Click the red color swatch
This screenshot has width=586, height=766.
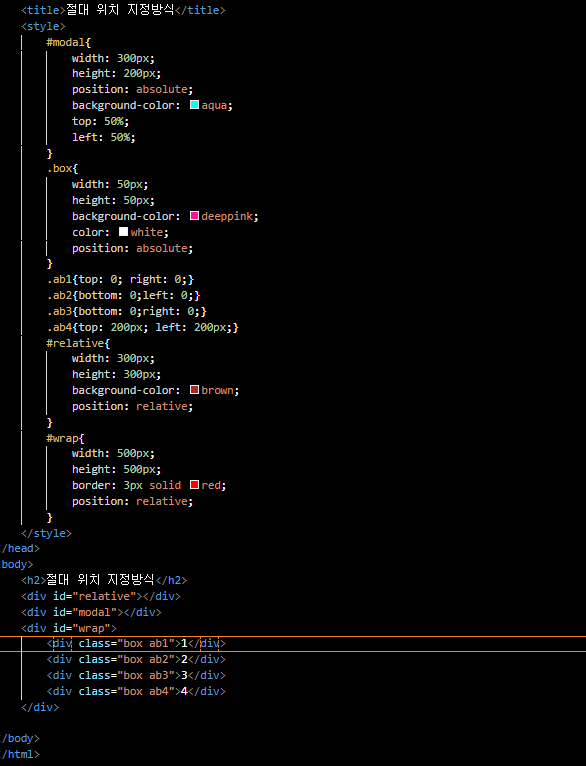(194, 485)
